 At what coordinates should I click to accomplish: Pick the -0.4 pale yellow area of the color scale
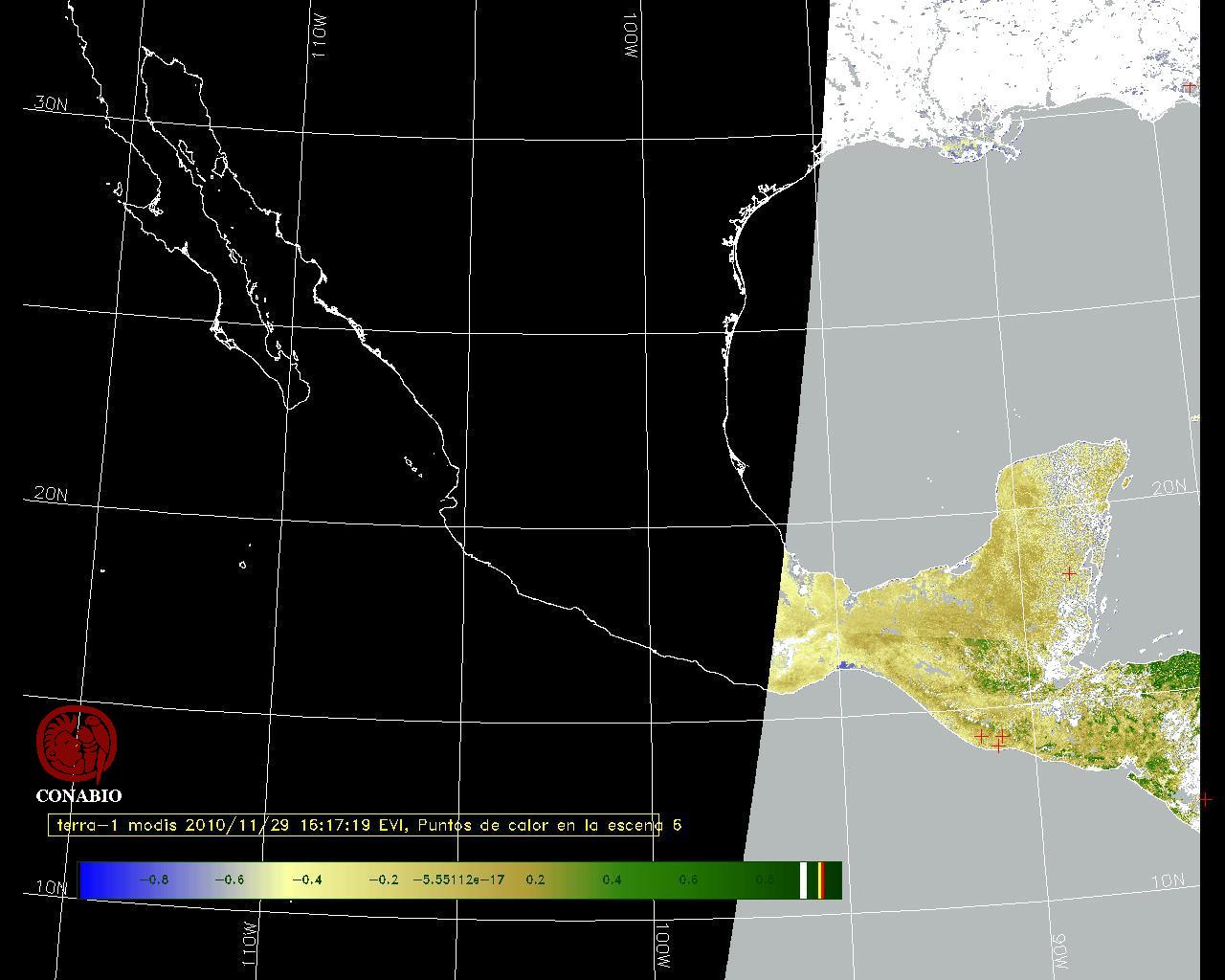[306, 880]
